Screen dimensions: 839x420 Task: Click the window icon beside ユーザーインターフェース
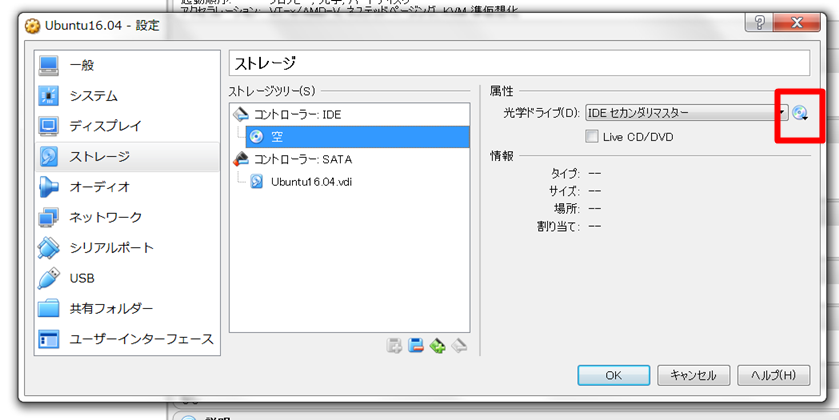(x=49, y=339)
